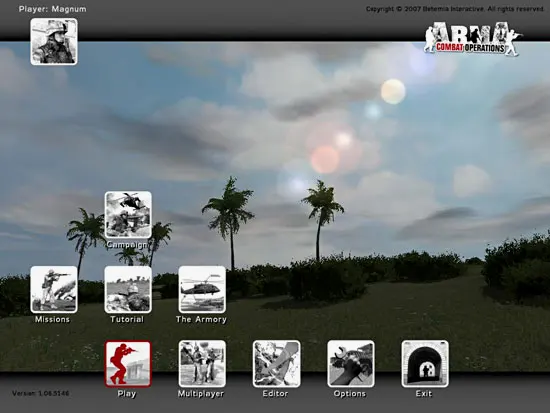Open the Campaign helicopter icon
This screenshot has height=413, width=550.
pyautogui.click(x=128, y=215)
